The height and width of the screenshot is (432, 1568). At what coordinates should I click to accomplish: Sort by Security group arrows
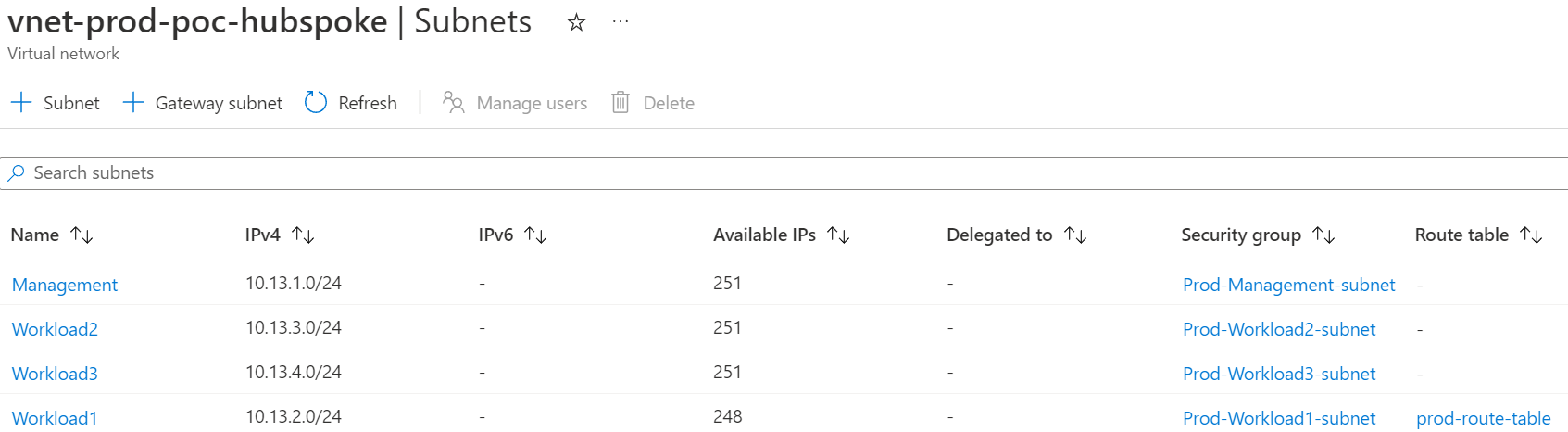pos(1323,235)
